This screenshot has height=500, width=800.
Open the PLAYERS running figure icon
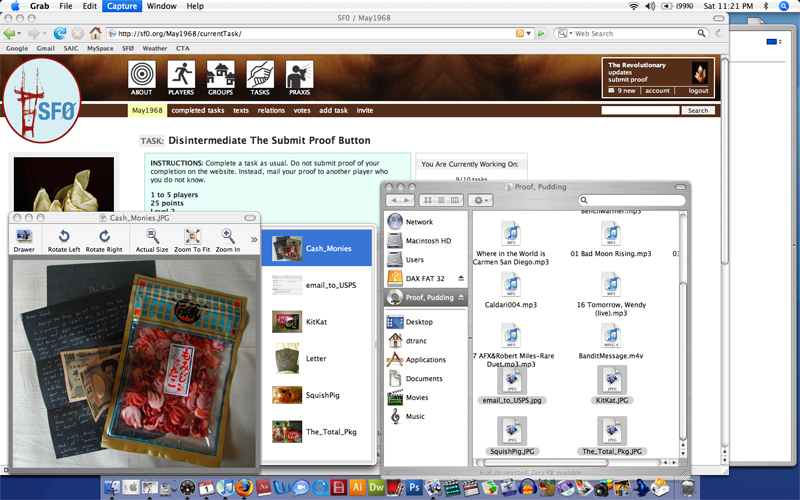tap(181, 74)
